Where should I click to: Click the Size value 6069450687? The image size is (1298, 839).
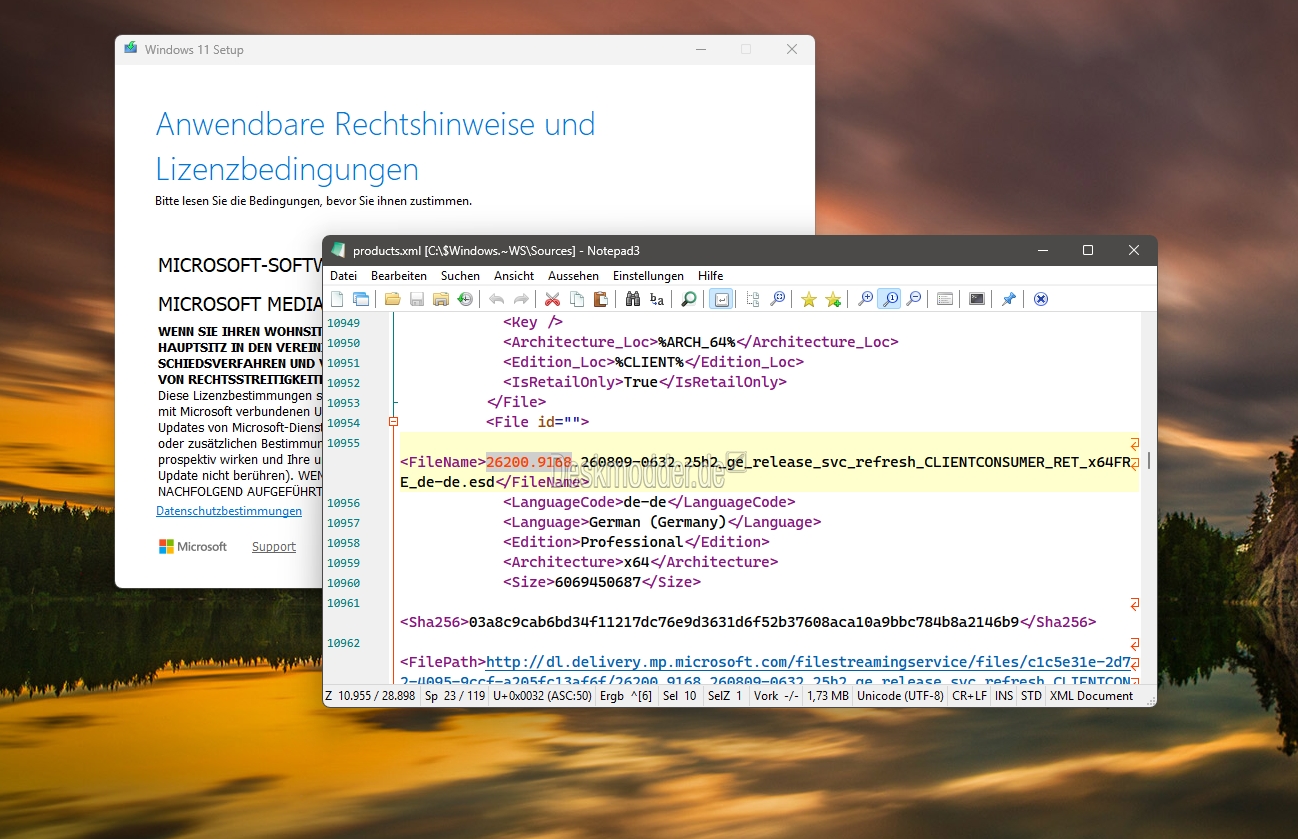point(597,582)
